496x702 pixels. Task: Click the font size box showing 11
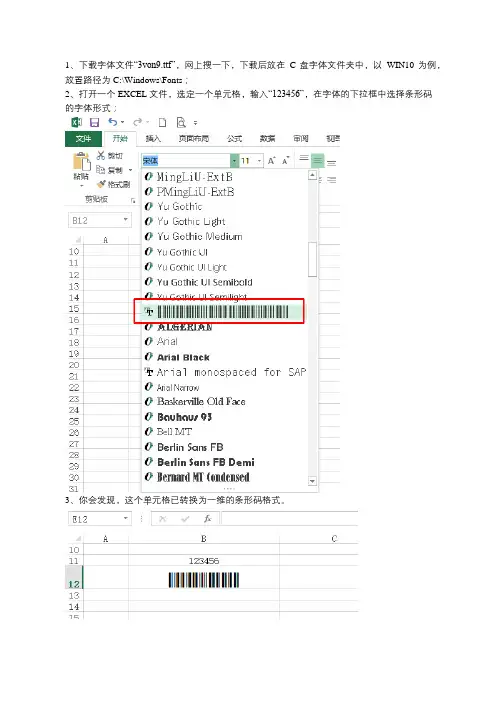coord(248,160)
